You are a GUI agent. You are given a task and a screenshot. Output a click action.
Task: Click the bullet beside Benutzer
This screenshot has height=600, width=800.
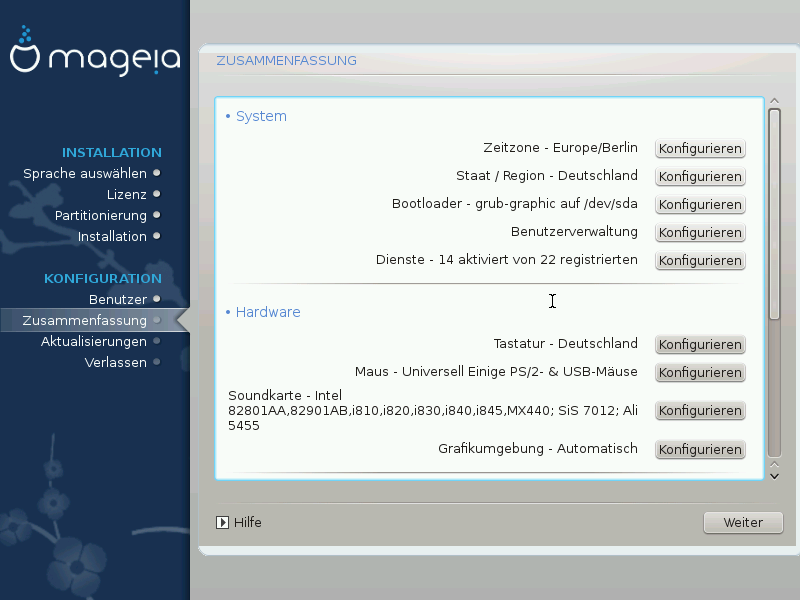(x=157, y=299)
